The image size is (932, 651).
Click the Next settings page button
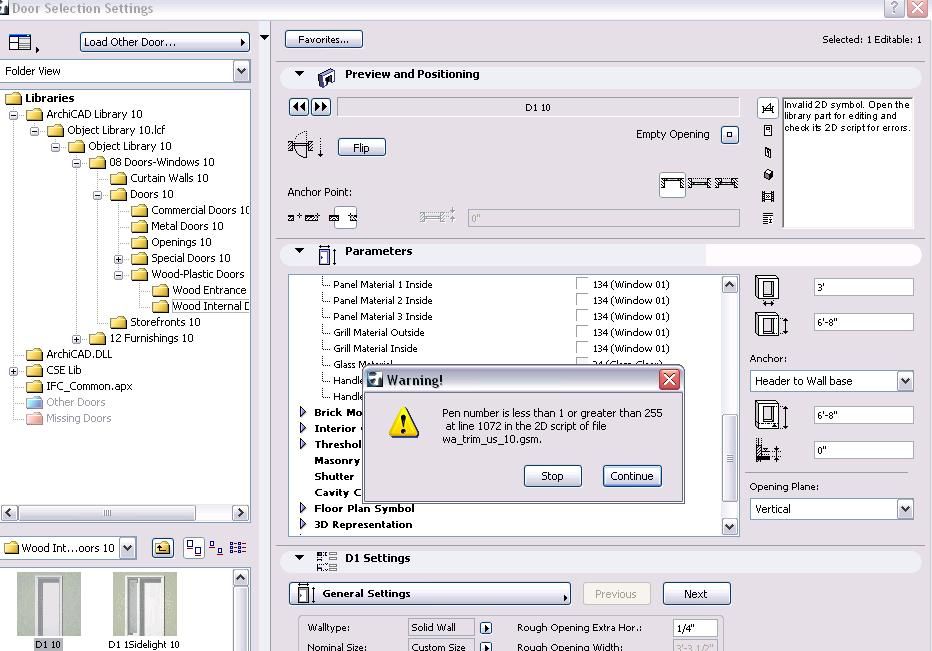point(696,593)
